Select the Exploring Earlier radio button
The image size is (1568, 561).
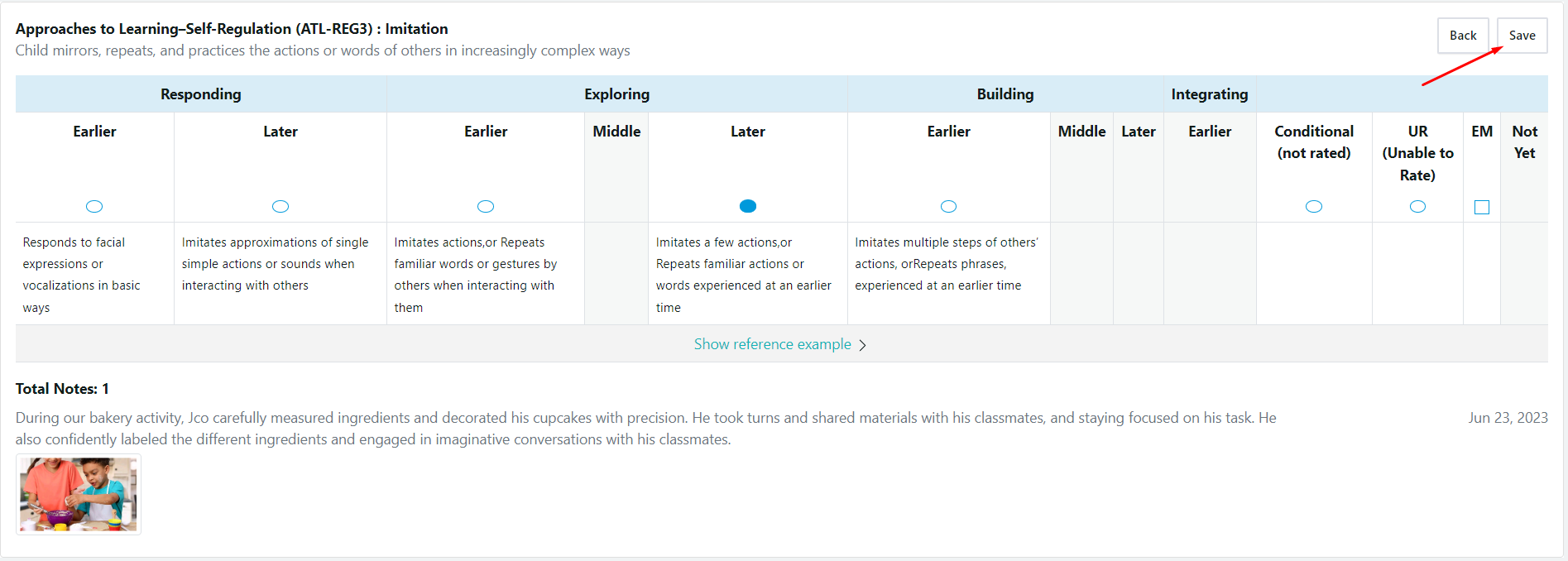[x=486, y=206]
